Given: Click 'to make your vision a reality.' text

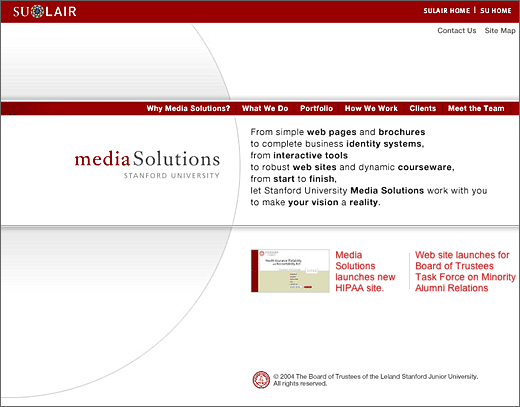Looking at the screenshot, I should point(315,202).
